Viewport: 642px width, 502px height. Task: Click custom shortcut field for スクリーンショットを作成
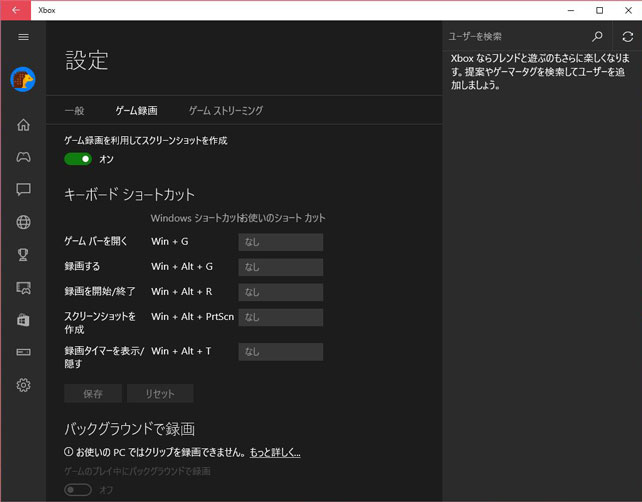coord(281,317)
